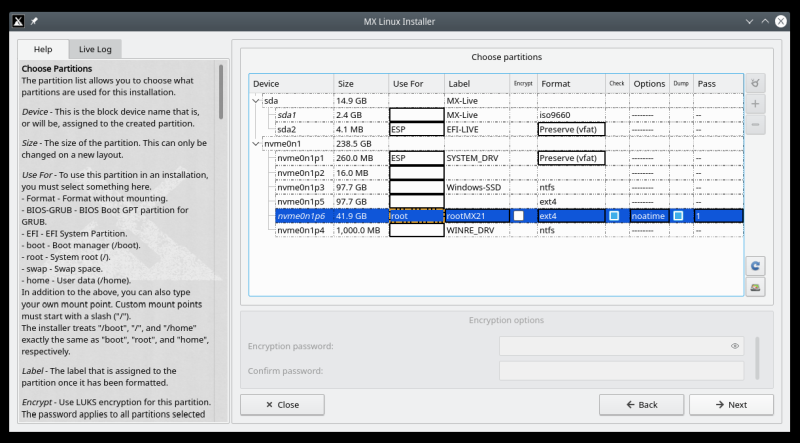Click the Options column header
The height and width of the screenshot is (443, 800).
coord(649,84)
